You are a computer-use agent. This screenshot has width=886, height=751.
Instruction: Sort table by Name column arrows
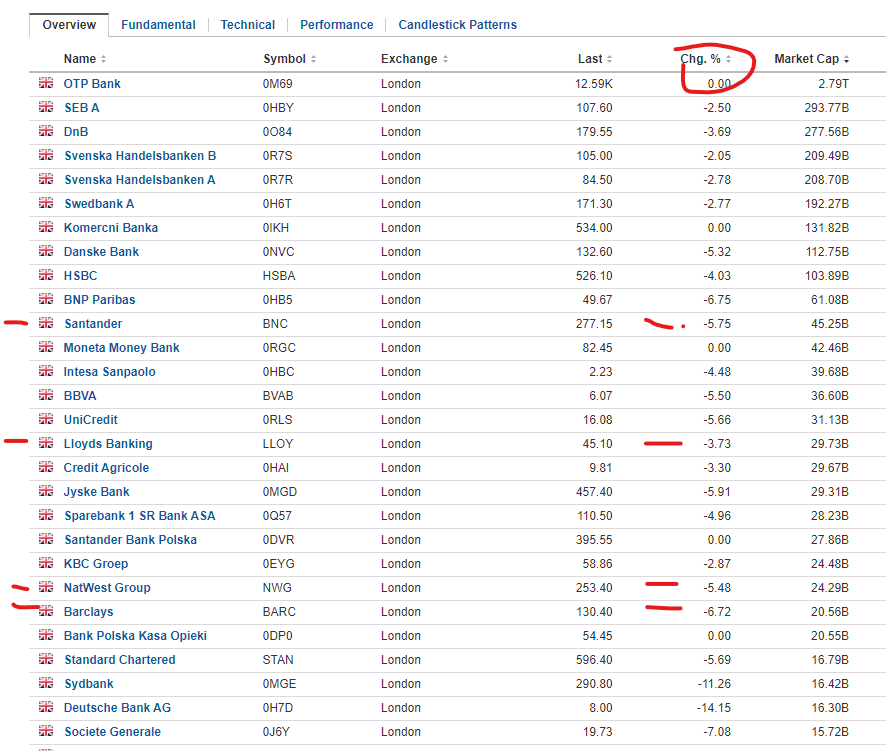click(x=103, y=59)
